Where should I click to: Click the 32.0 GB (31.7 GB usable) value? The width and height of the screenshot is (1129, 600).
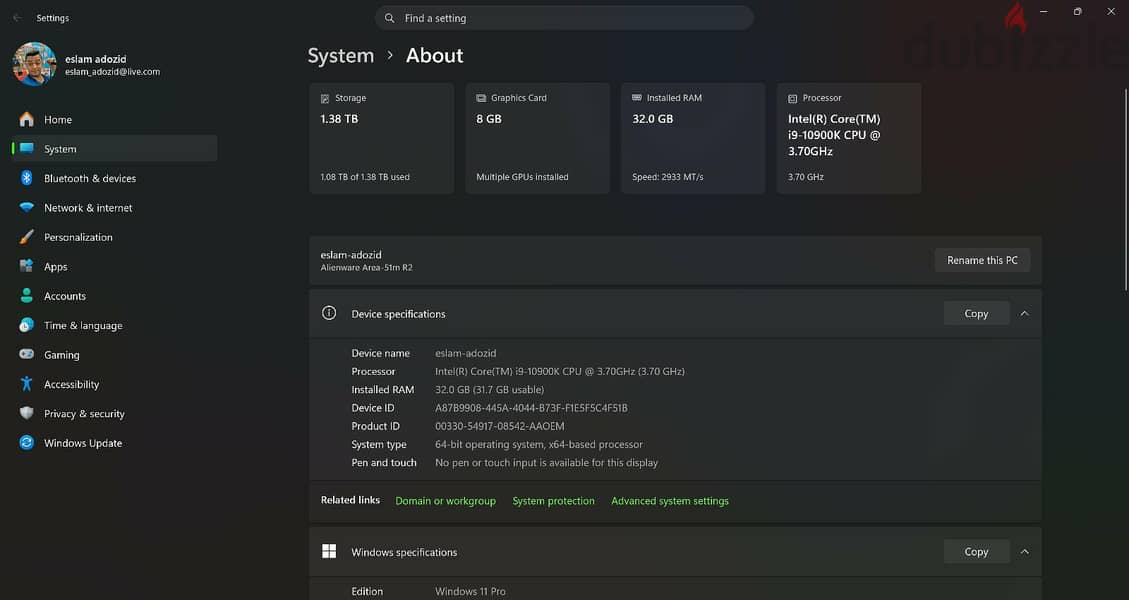490,390
